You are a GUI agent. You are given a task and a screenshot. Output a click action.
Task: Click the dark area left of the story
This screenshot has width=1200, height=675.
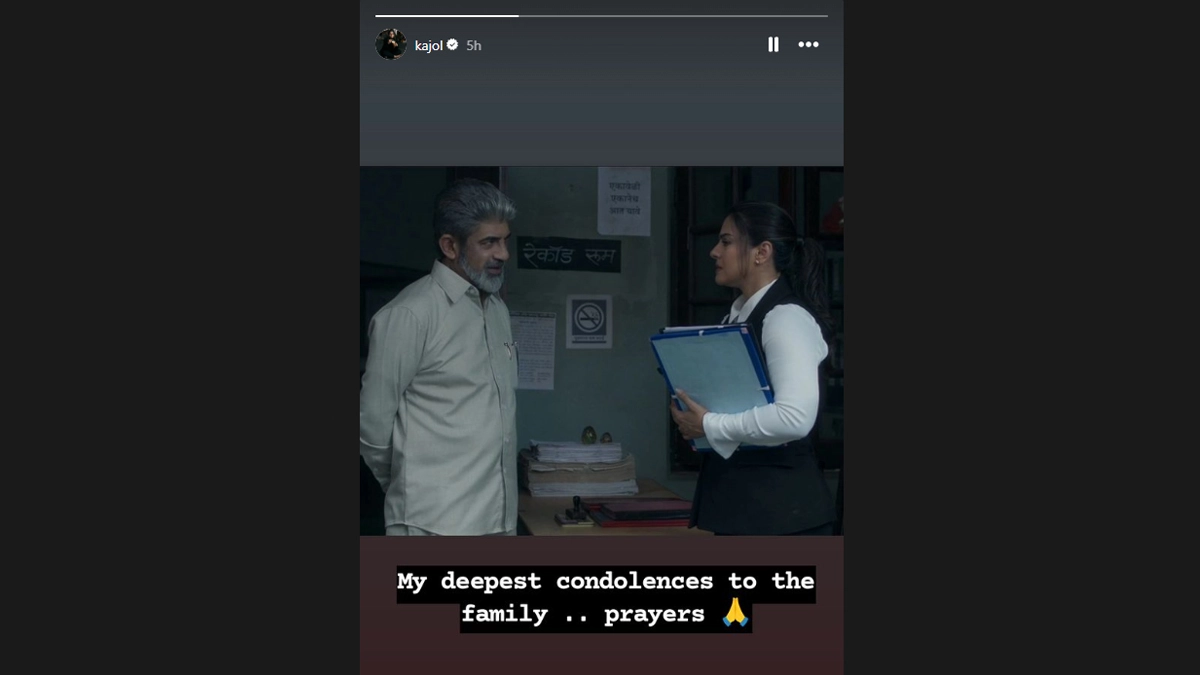(x=180, y=337)
